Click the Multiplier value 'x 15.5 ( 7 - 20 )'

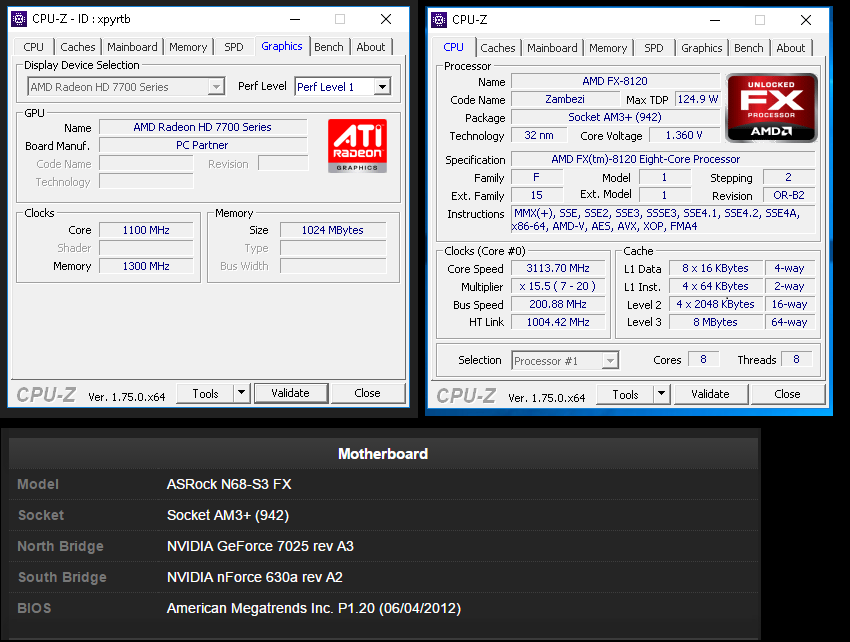pyautogui.click(x=558, y=286)
